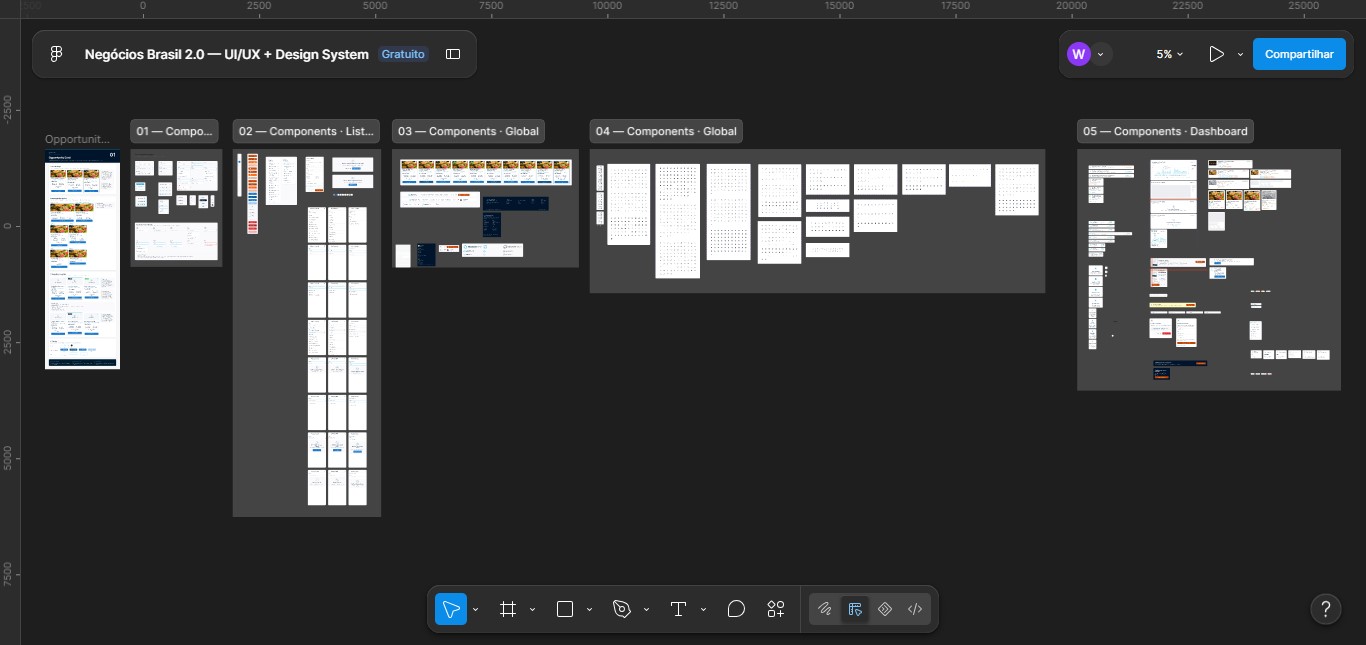Open the Help question mark button
1366x645 pixels.
point(1325,608)
